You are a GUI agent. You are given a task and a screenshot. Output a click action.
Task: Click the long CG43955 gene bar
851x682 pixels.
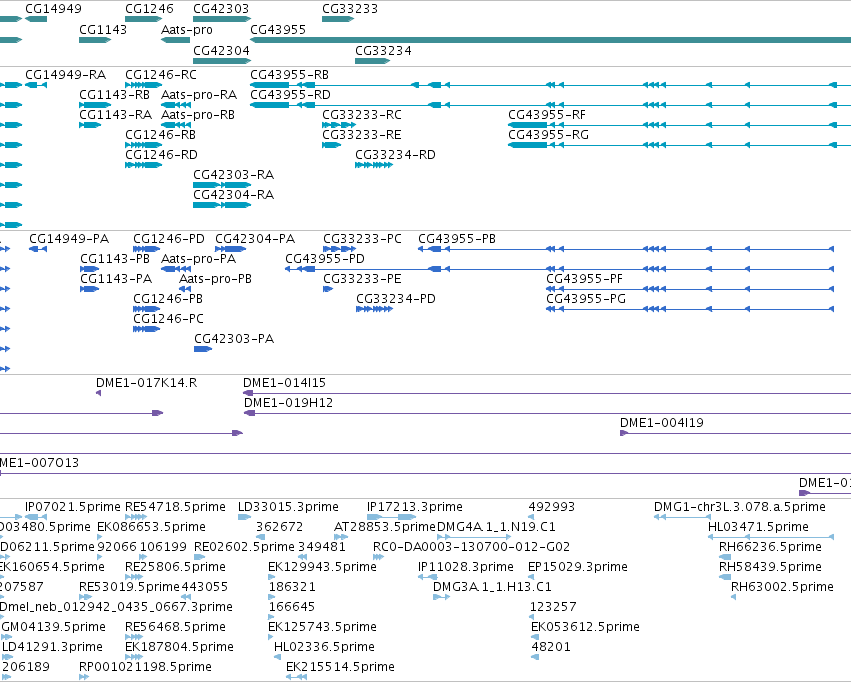[x=550, y=40]
